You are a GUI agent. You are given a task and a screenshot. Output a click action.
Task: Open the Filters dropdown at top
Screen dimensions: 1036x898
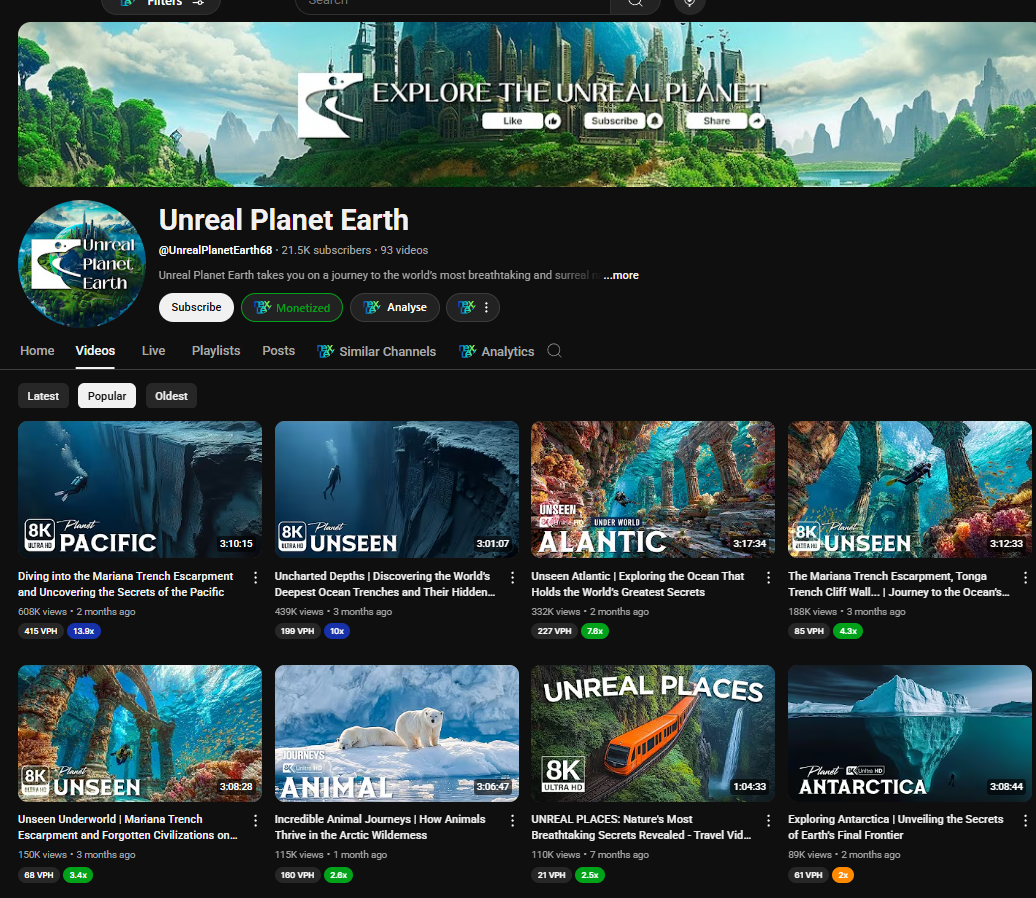click(161, 4)
